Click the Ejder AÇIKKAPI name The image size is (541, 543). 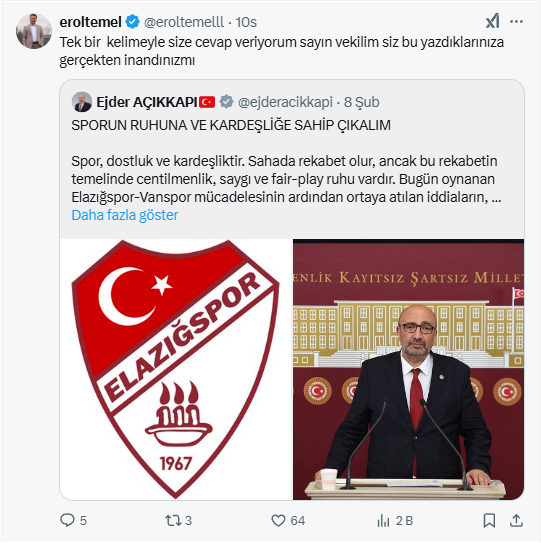pyautogui.click(x=147, y=102)
